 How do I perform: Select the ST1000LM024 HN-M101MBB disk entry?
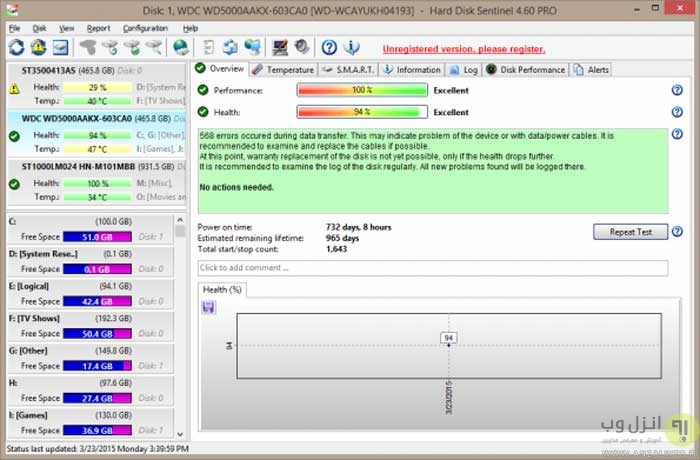coord(96,182)
